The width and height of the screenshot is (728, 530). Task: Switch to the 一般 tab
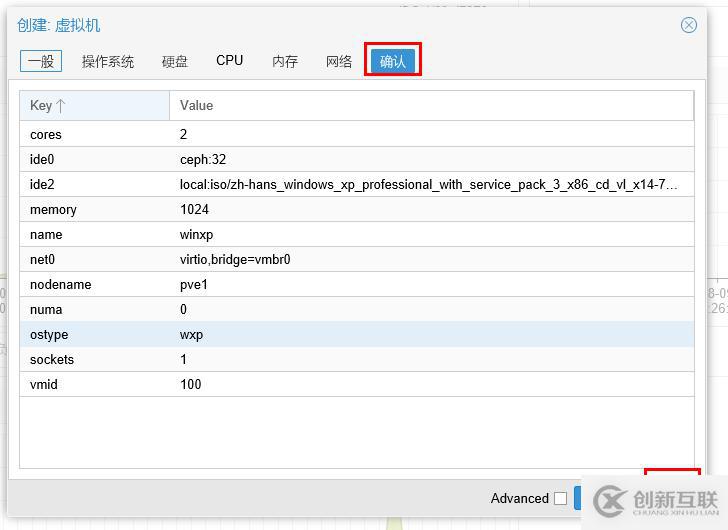pos(41,61)
